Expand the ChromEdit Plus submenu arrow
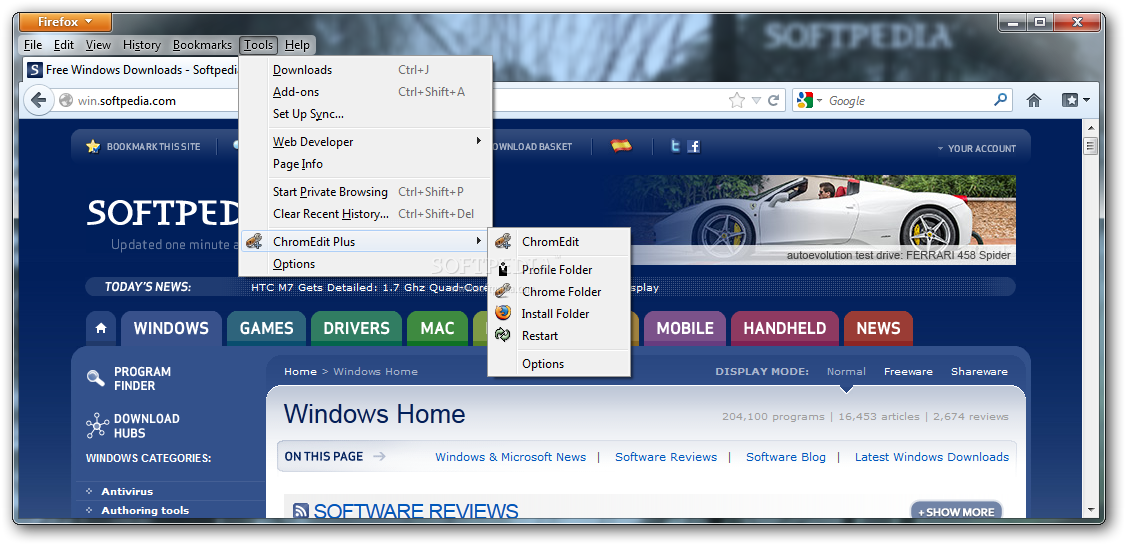Viewport: 1126px width, 545px height. (479, 241)
